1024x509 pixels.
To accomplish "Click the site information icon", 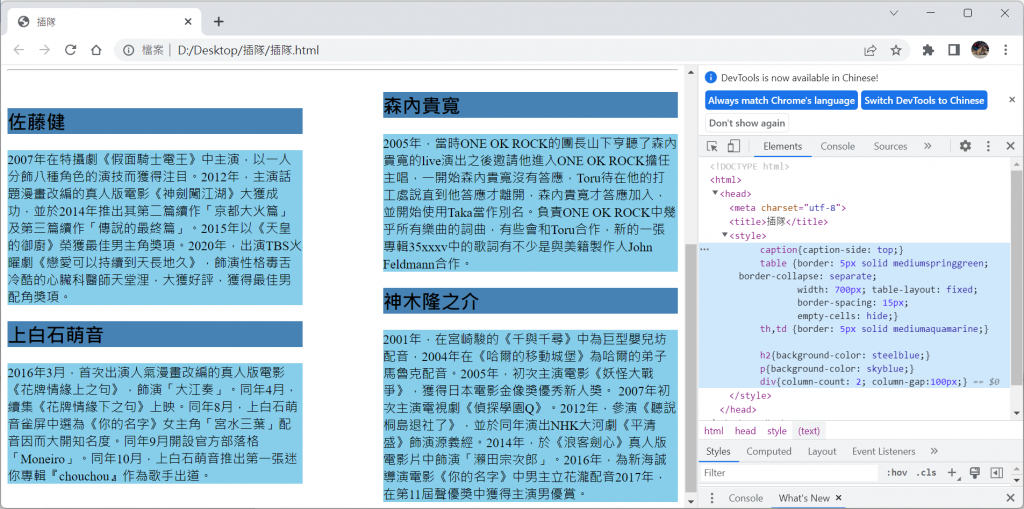I will [129, 50].
